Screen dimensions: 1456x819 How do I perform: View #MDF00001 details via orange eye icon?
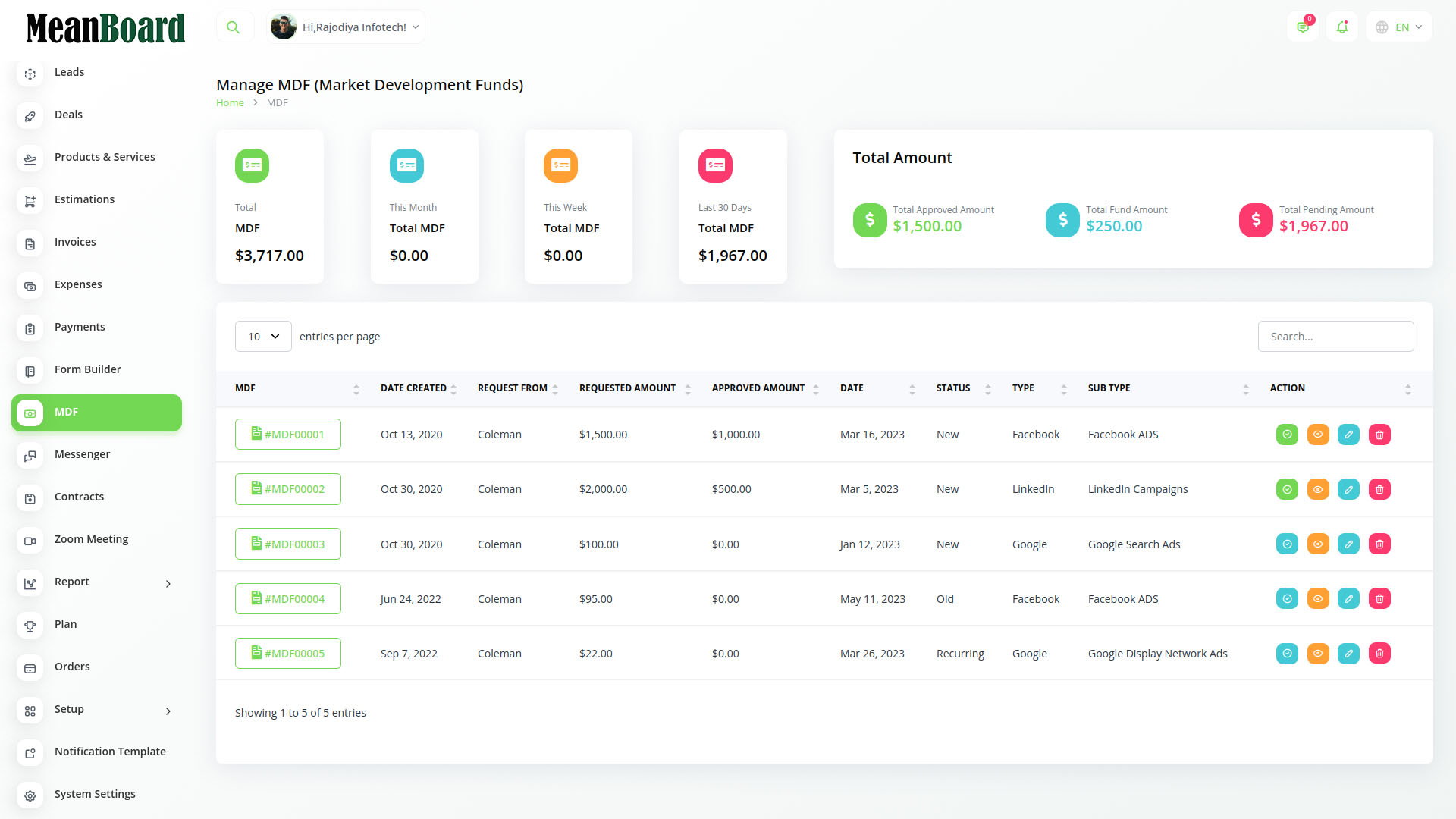click(1318, 435)
